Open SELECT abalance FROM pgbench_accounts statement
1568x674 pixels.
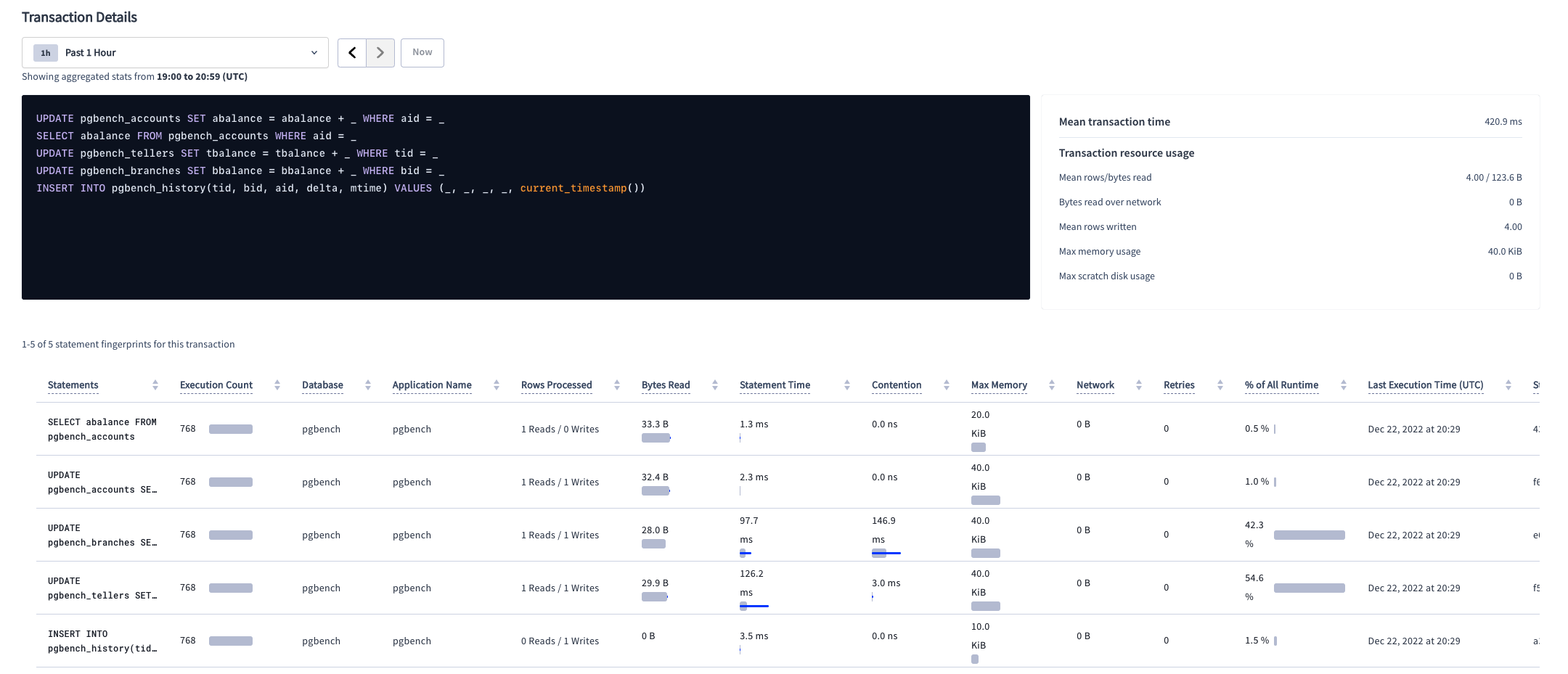[x=102, y=430]
